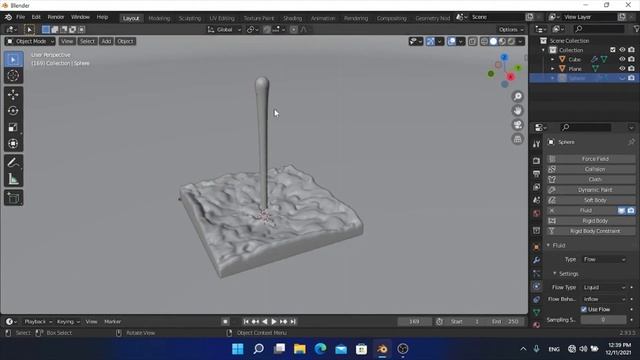
Task: Select the Move tool
Action: click(13, 95)
